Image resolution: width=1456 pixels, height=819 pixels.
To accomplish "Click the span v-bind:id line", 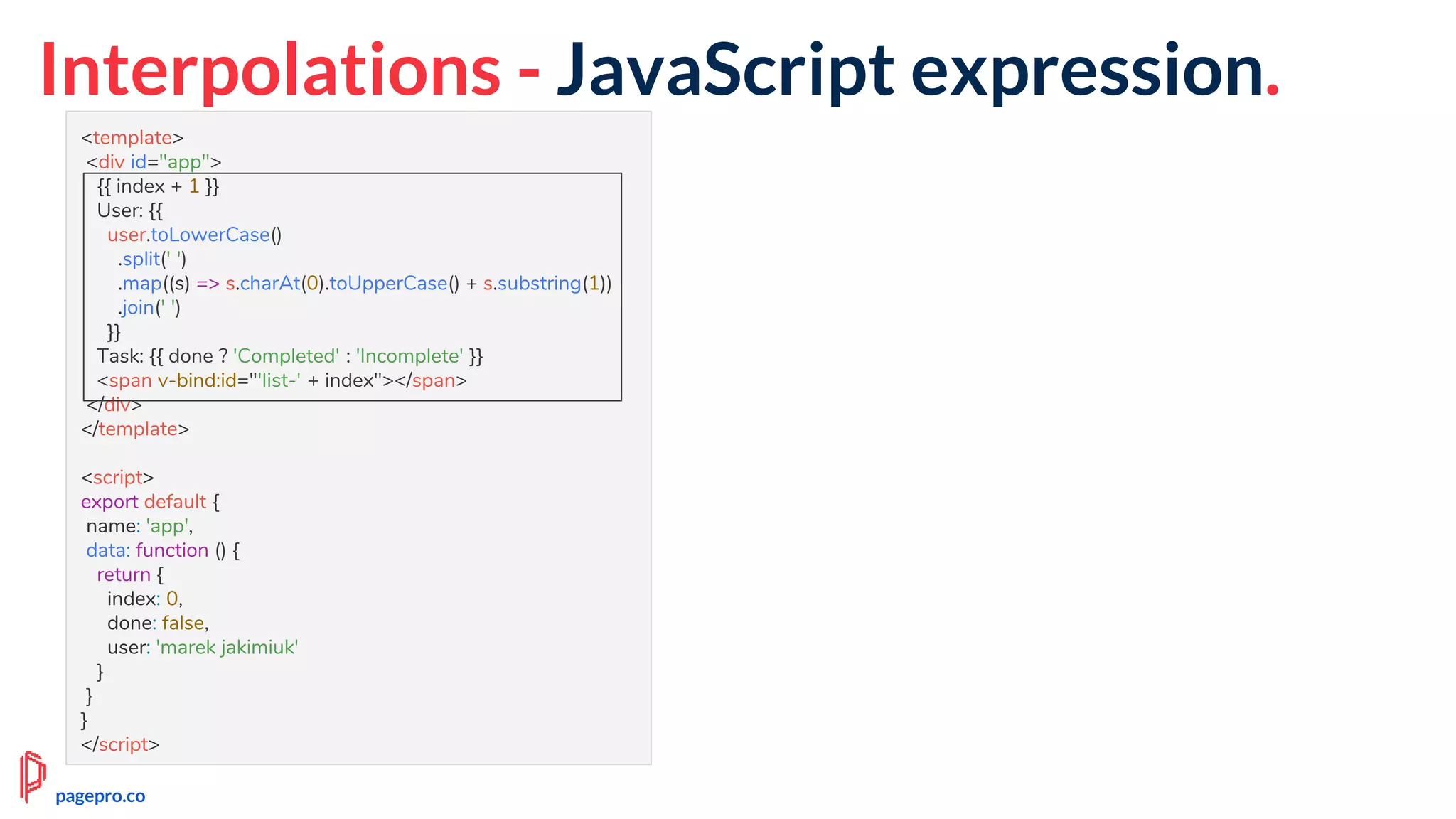I will pyautogui.click(x=282, y=380).
